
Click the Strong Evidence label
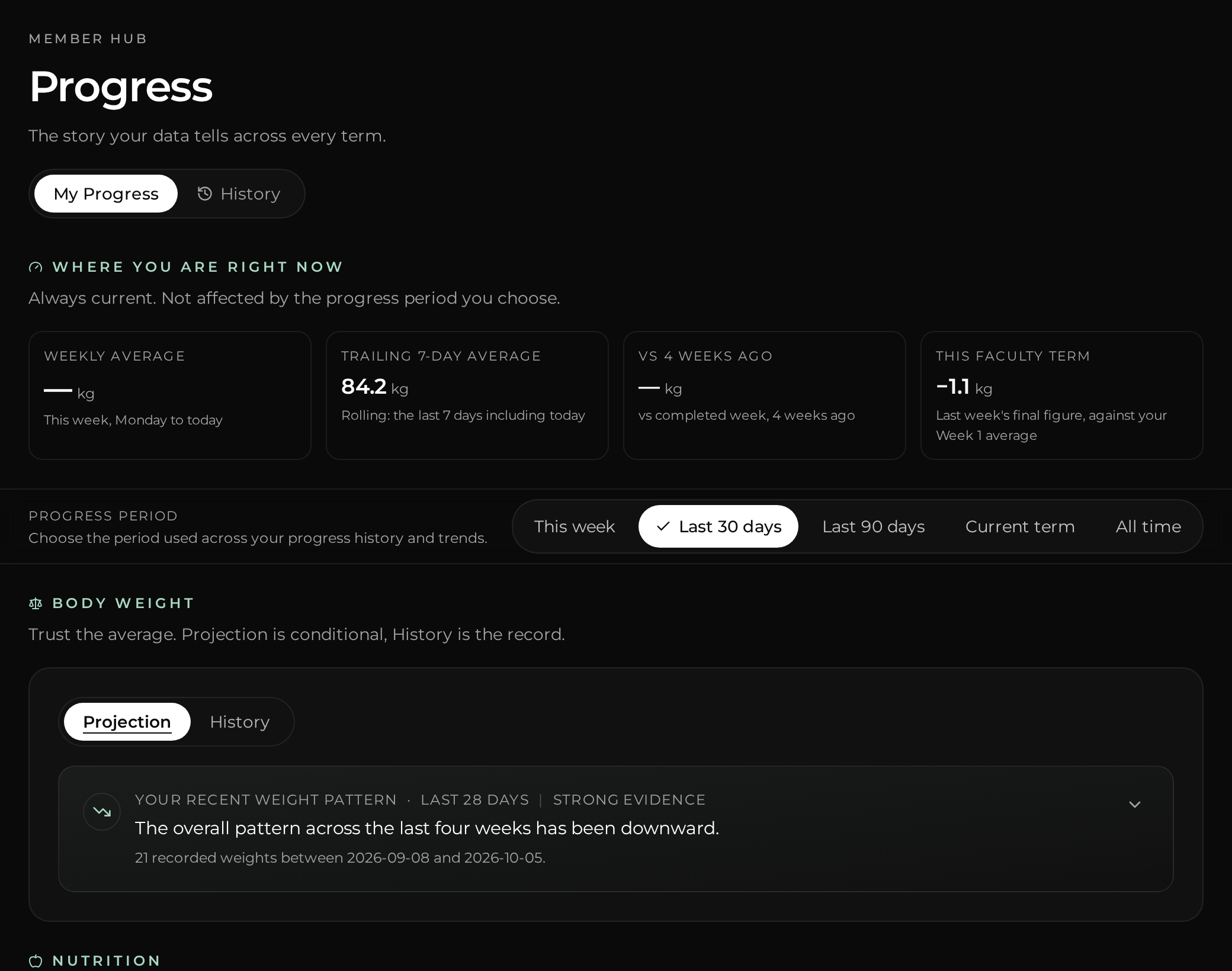pyautogui.click(x=629, y=800)
